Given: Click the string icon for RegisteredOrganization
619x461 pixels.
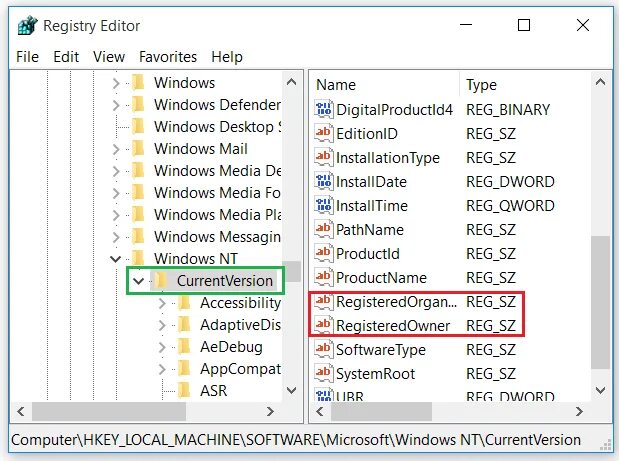Looking at the screenshot, I should click(324, 302).
